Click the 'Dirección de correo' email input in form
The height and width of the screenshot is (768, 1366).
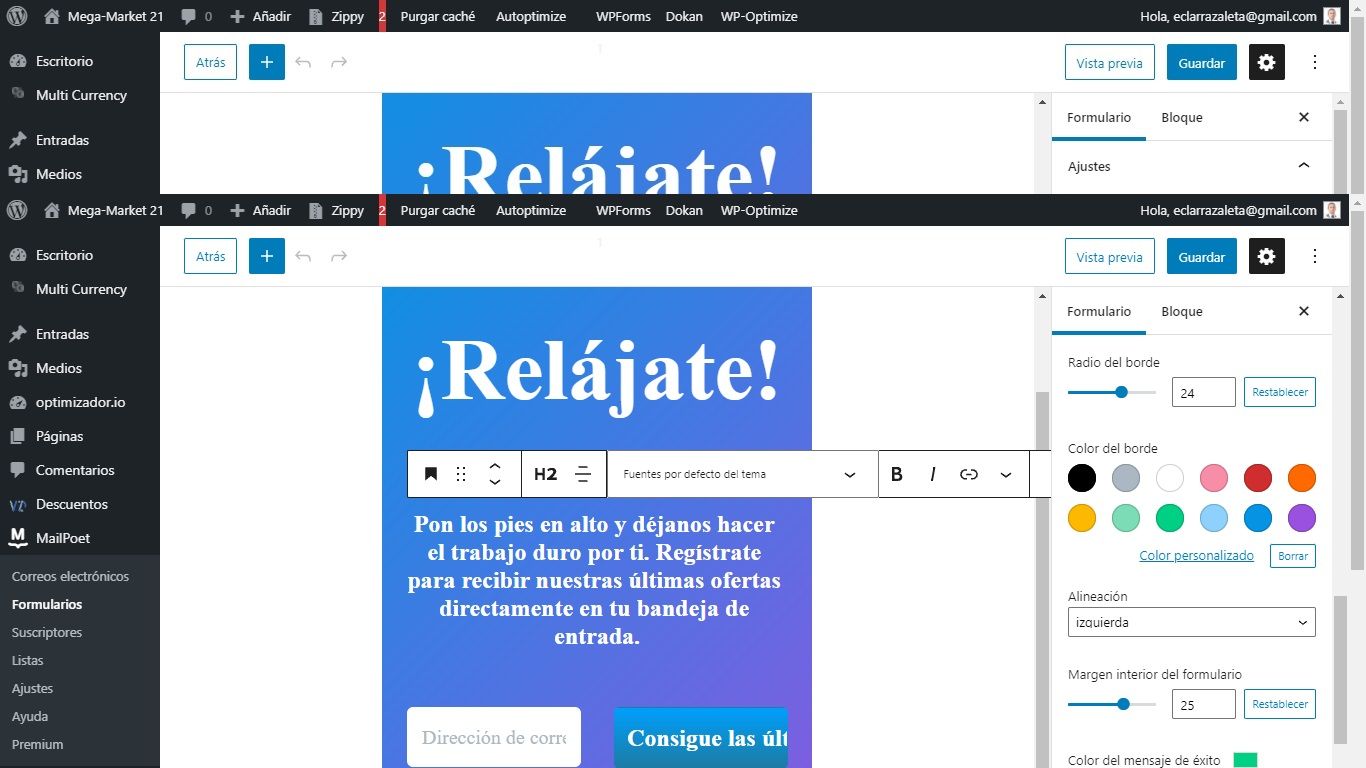click(494, 737)
